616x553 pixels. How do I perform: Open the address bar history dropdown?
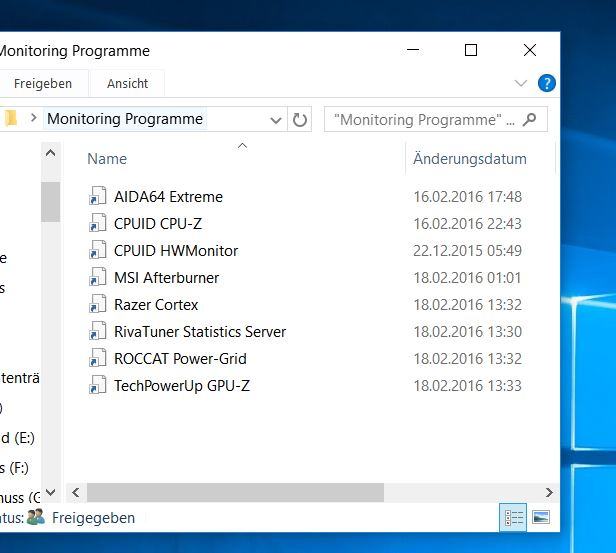[x=276, y=120]
